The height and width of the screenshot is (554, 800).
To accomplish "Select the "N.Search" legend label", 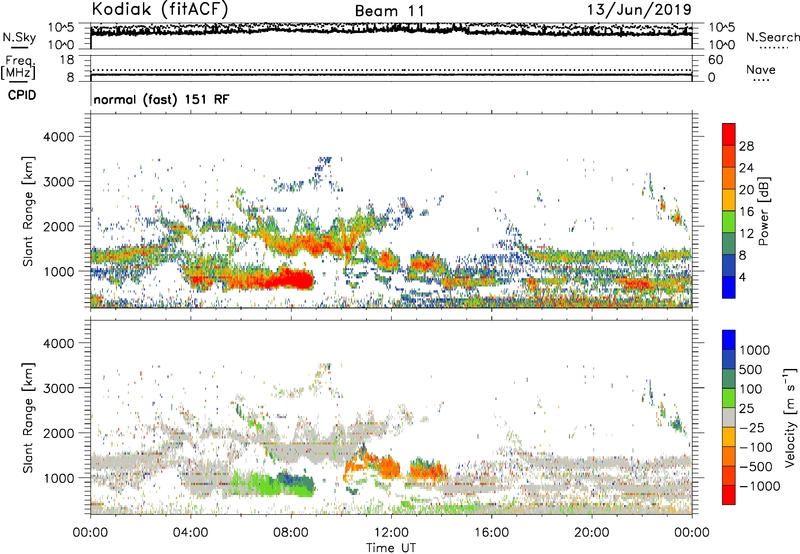I will (x=772, y=37).
